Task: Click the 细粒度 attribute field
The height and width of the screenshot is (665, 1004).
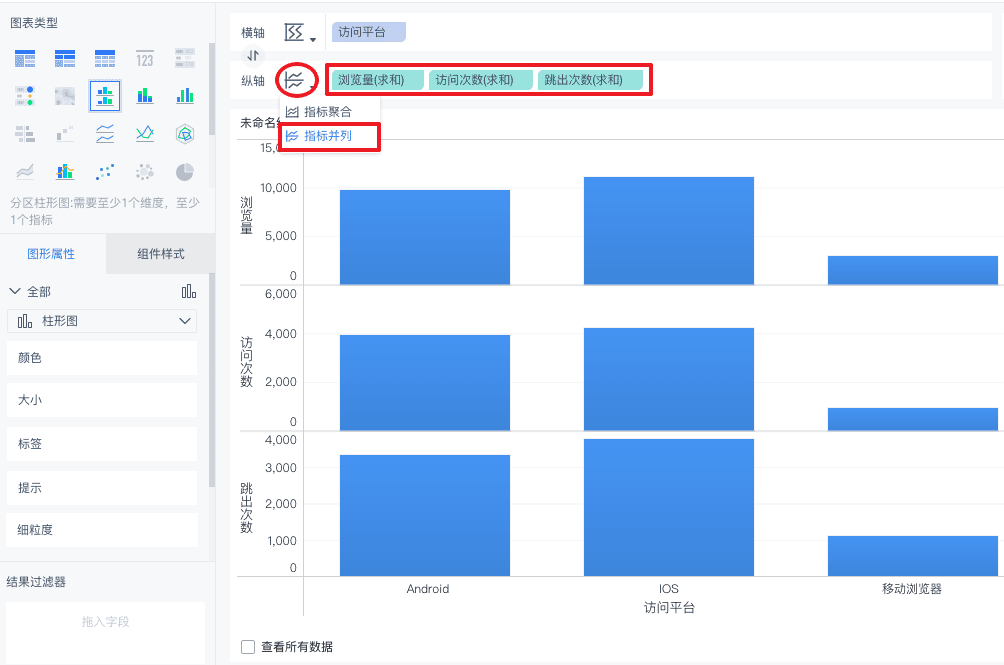Action: pyautogui.click(x=102, y=530)
